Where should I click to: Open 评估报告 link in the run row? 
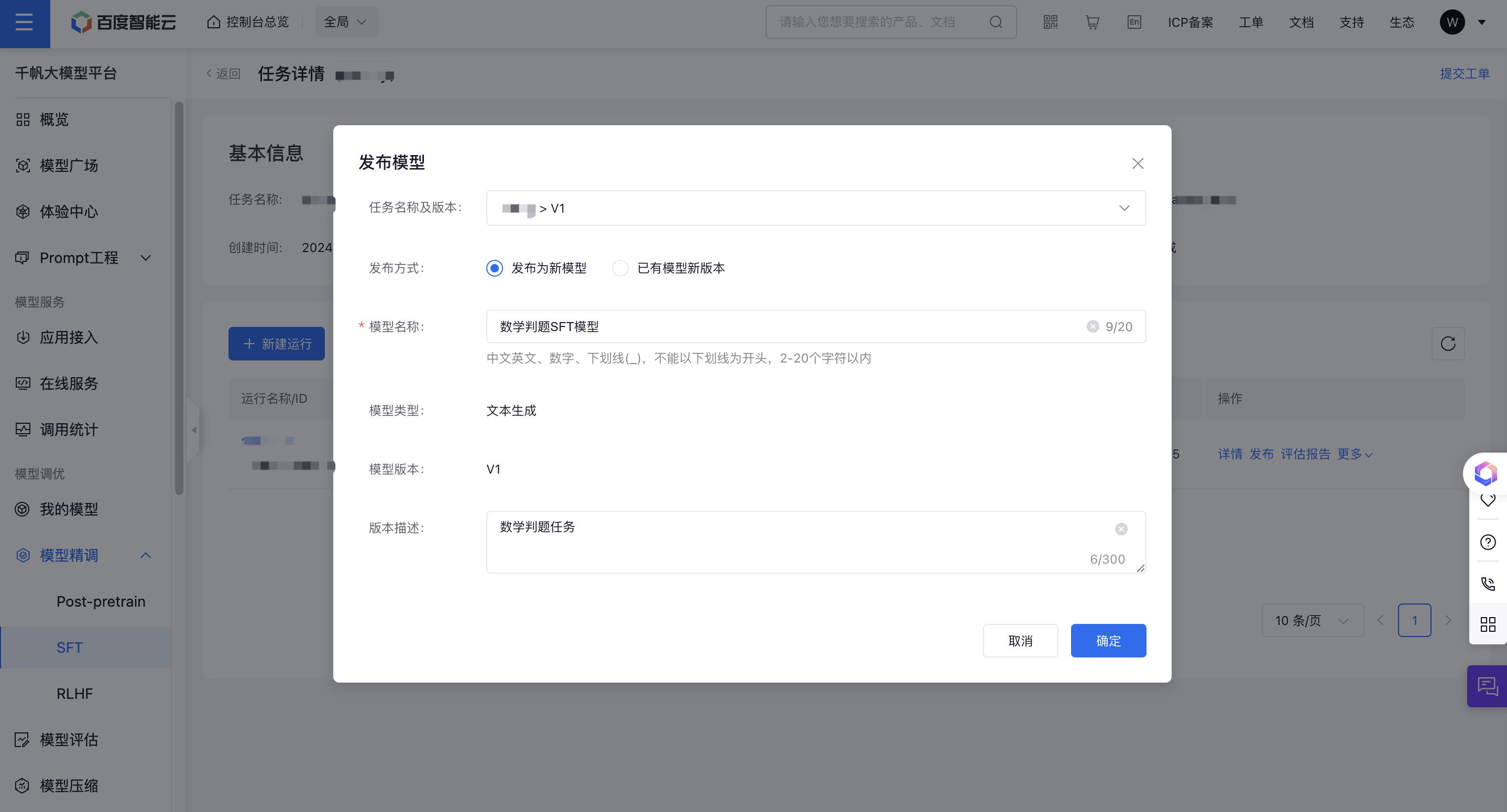(1305, 454)
